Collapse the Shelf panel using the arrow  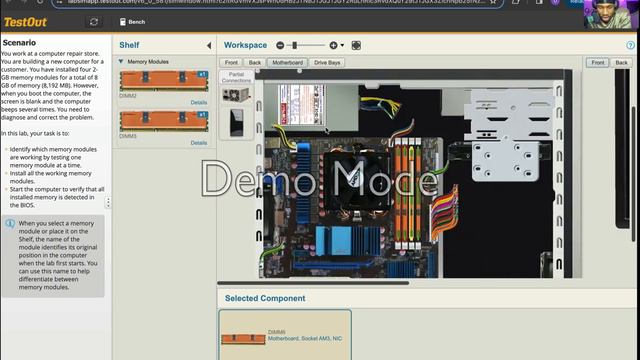pos(209,45)
